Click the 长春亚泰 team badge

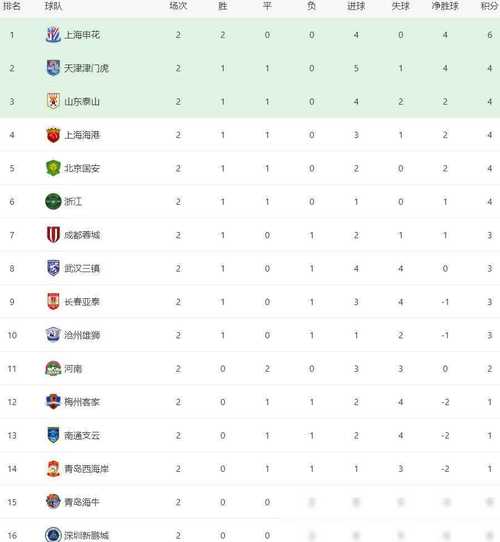click(x=53, y=301)
